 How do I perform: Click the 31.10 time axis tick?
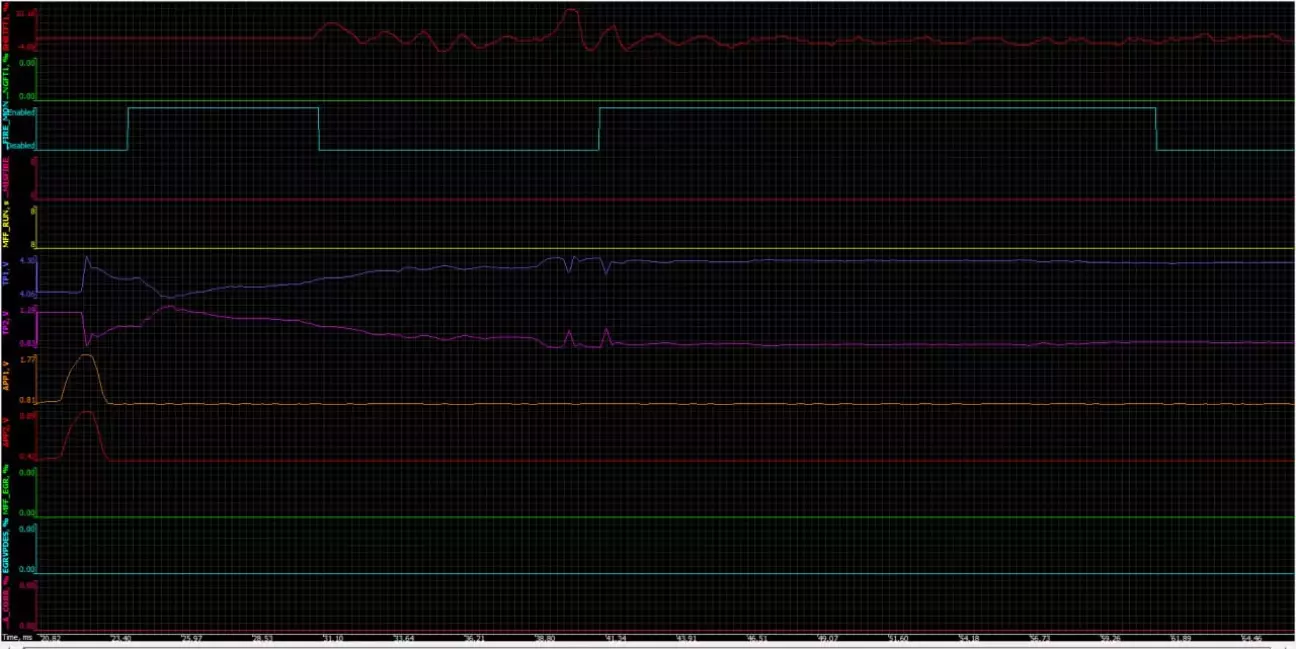pyautogui.click(x=333, y=637)
